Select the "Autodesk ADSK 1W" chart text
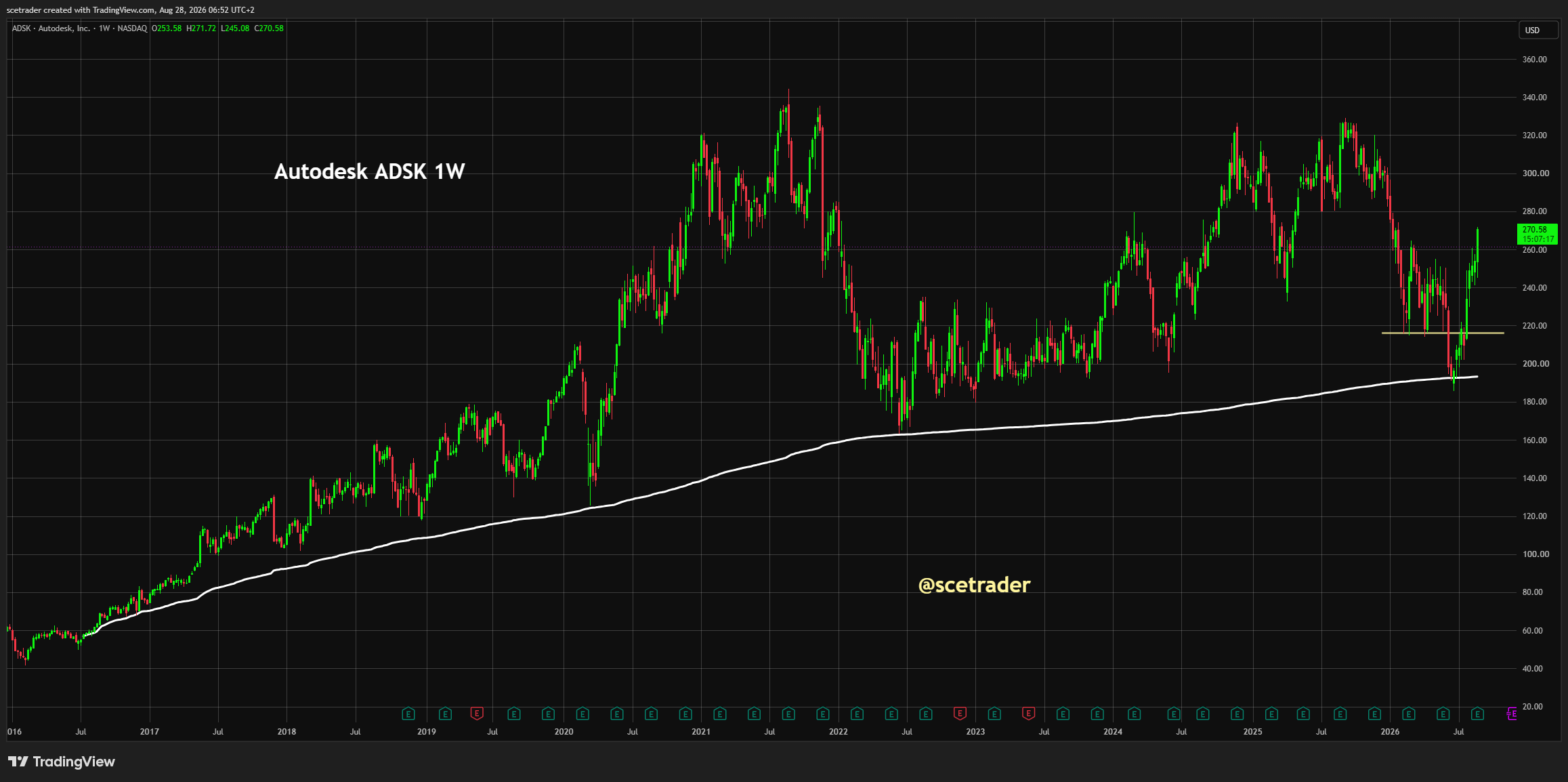 click(x=369, y=171)
